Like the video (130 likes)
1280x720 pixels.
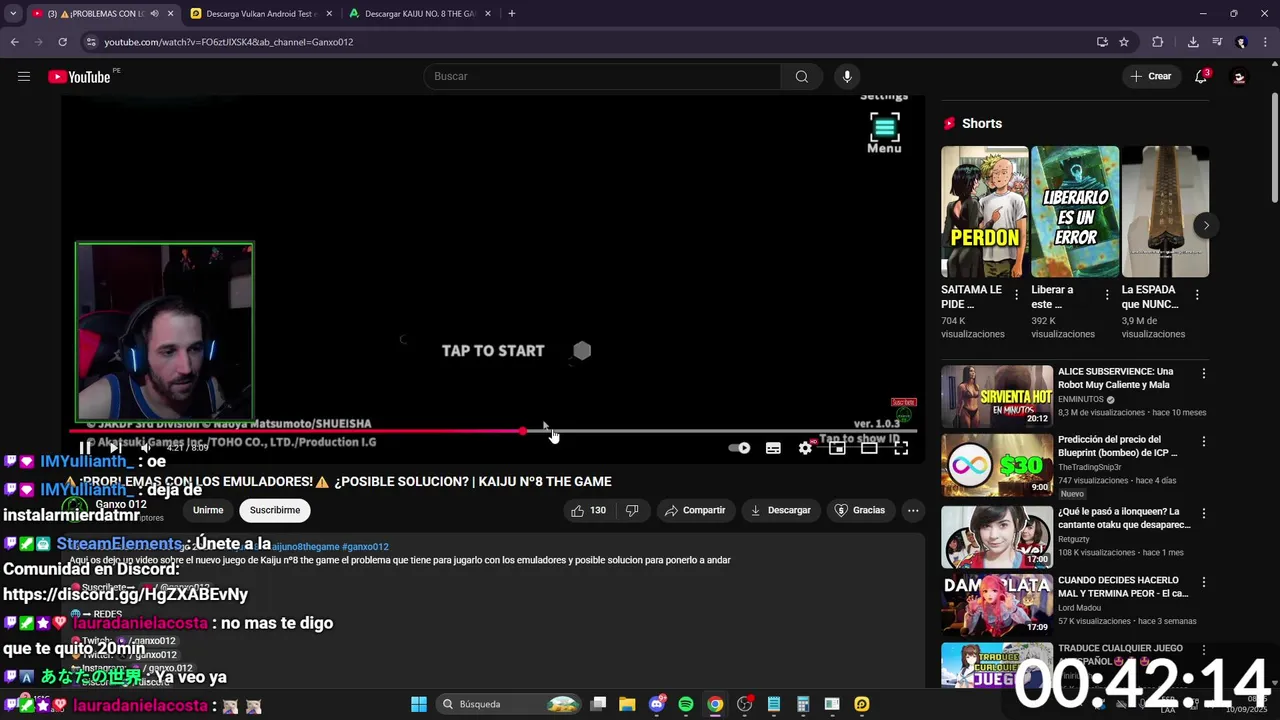tap(588, 510)
